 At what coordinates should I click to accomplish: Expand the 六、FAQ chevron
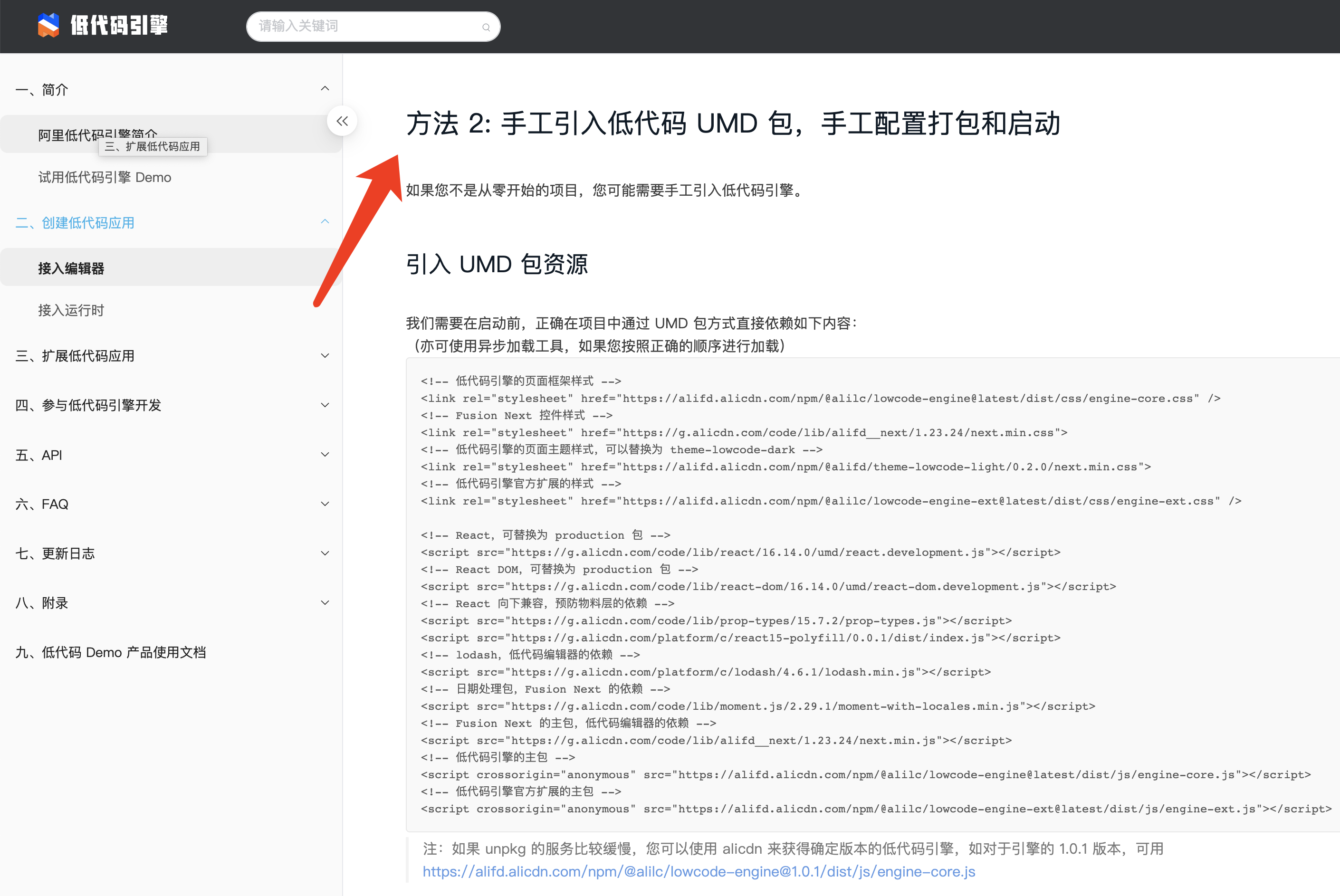click(x=325, y=504)
